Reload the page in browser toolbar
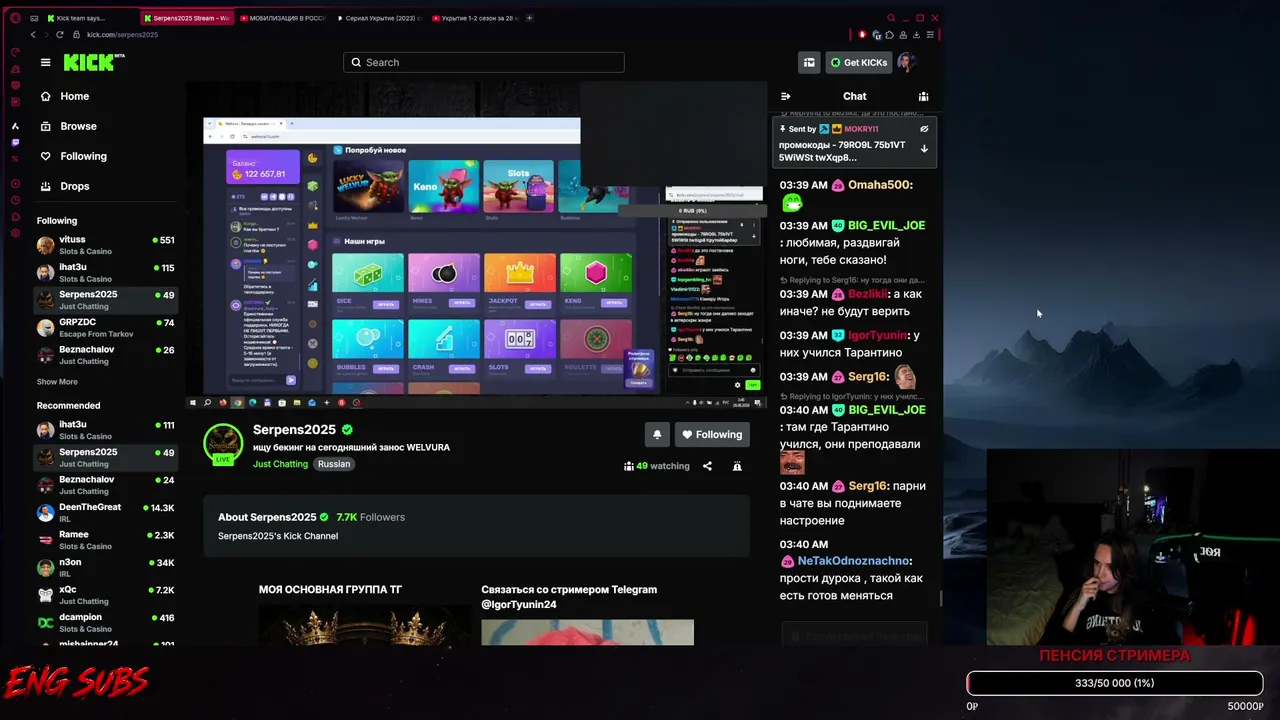 click(60, 35)
